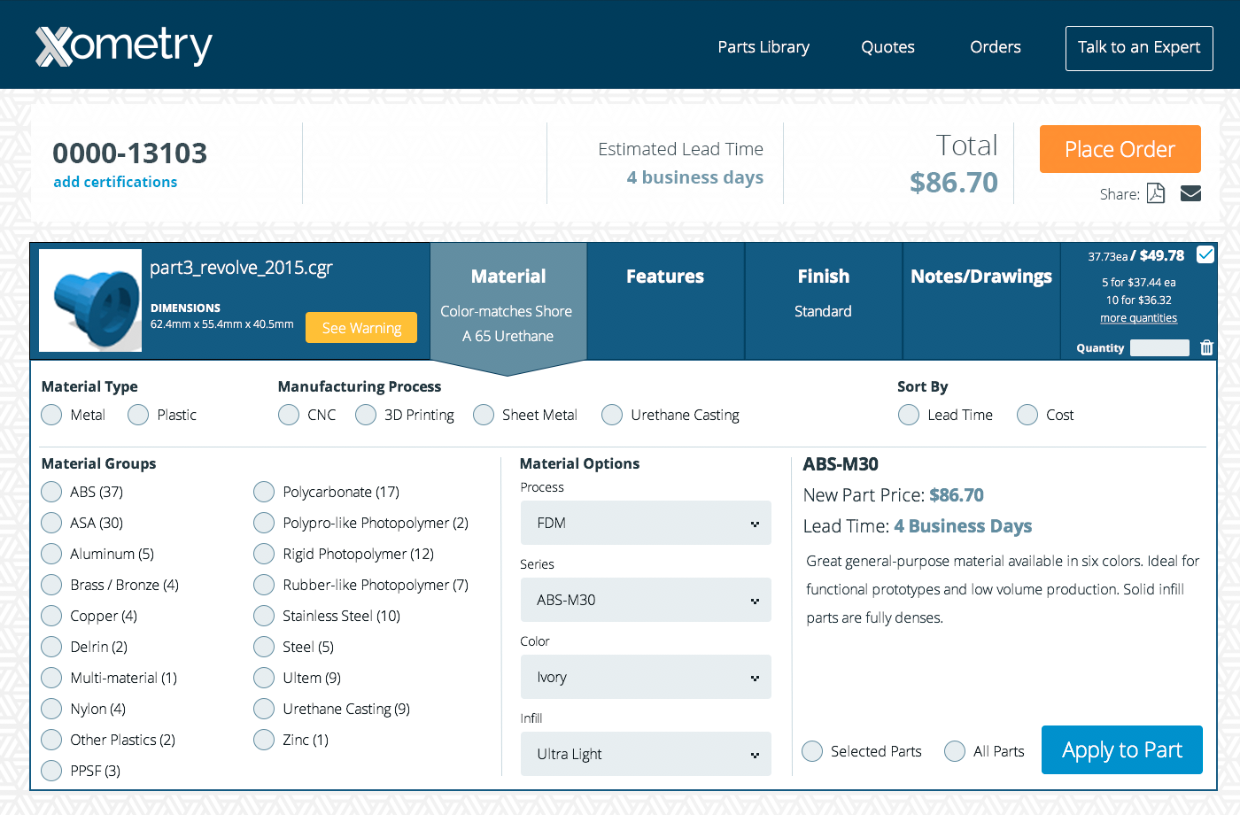Go to Quotes page

coord(888,47)
